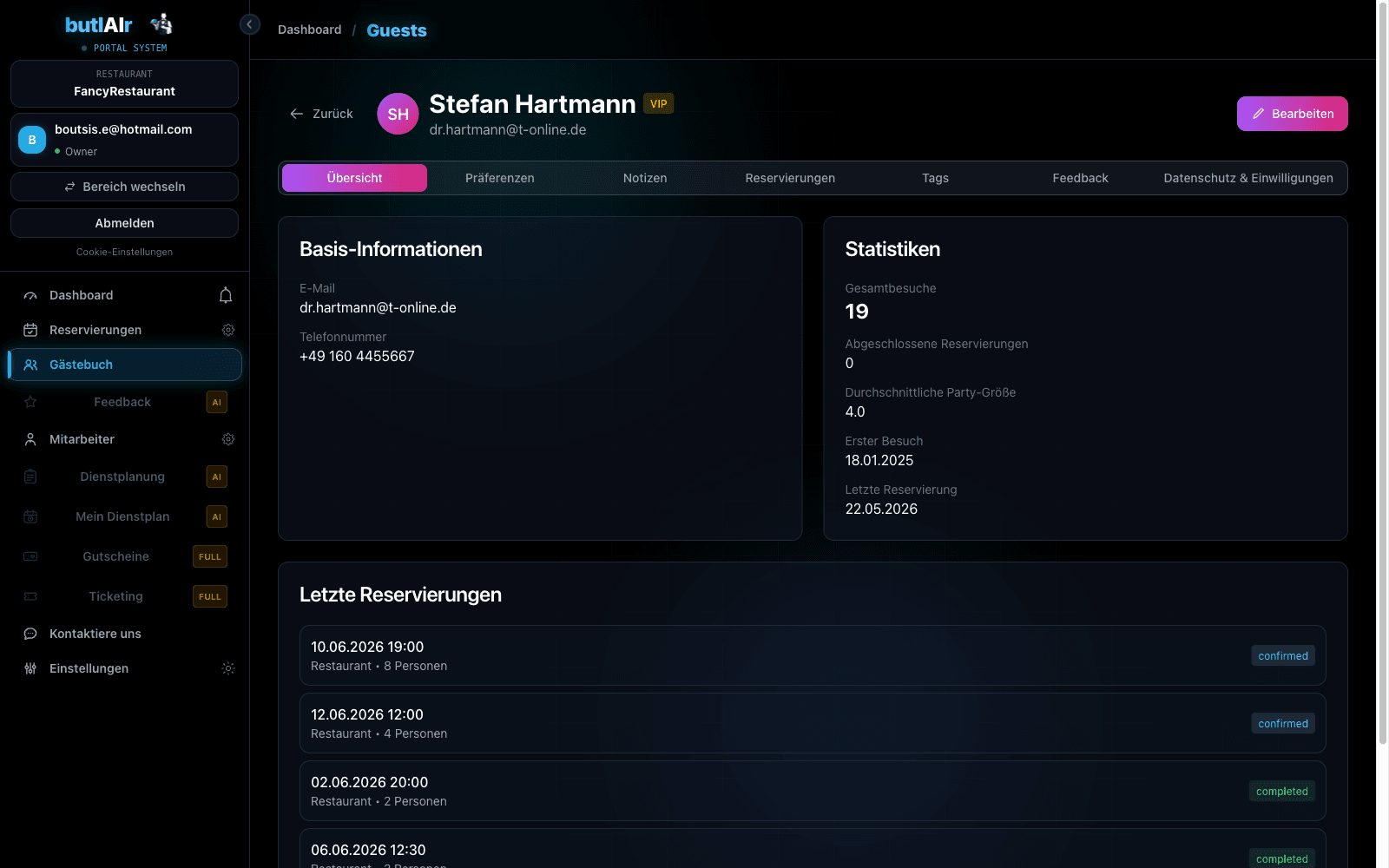
Task: Click the FancyRestaurant restaurant selector card
Action: click(x=124, y=83)
